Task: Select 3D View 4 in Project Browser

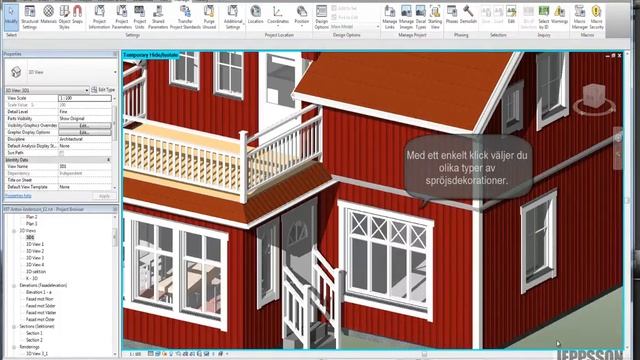Action: click(35, 264)
